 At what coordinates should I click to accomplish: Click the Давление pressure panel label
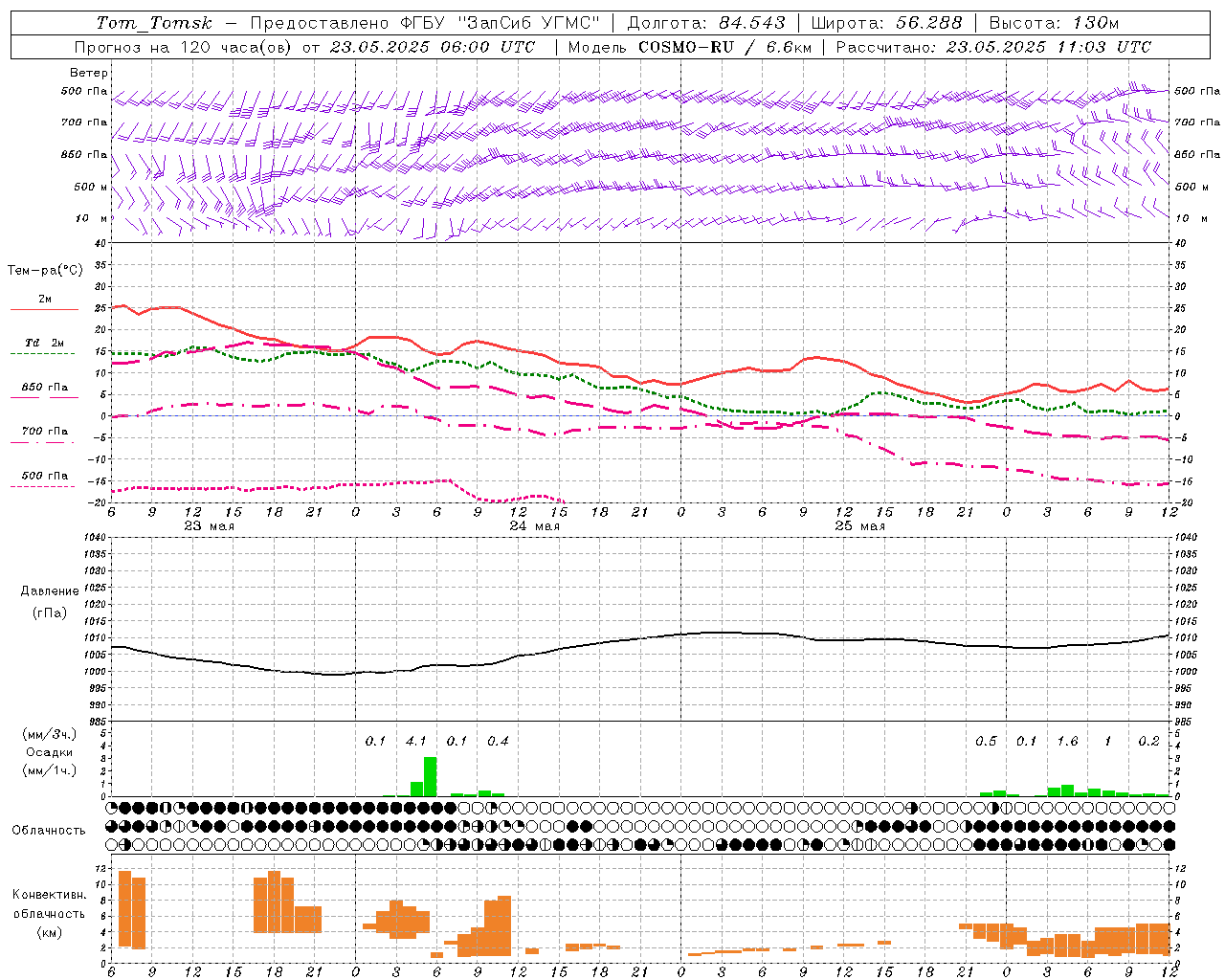coord(49,591)
